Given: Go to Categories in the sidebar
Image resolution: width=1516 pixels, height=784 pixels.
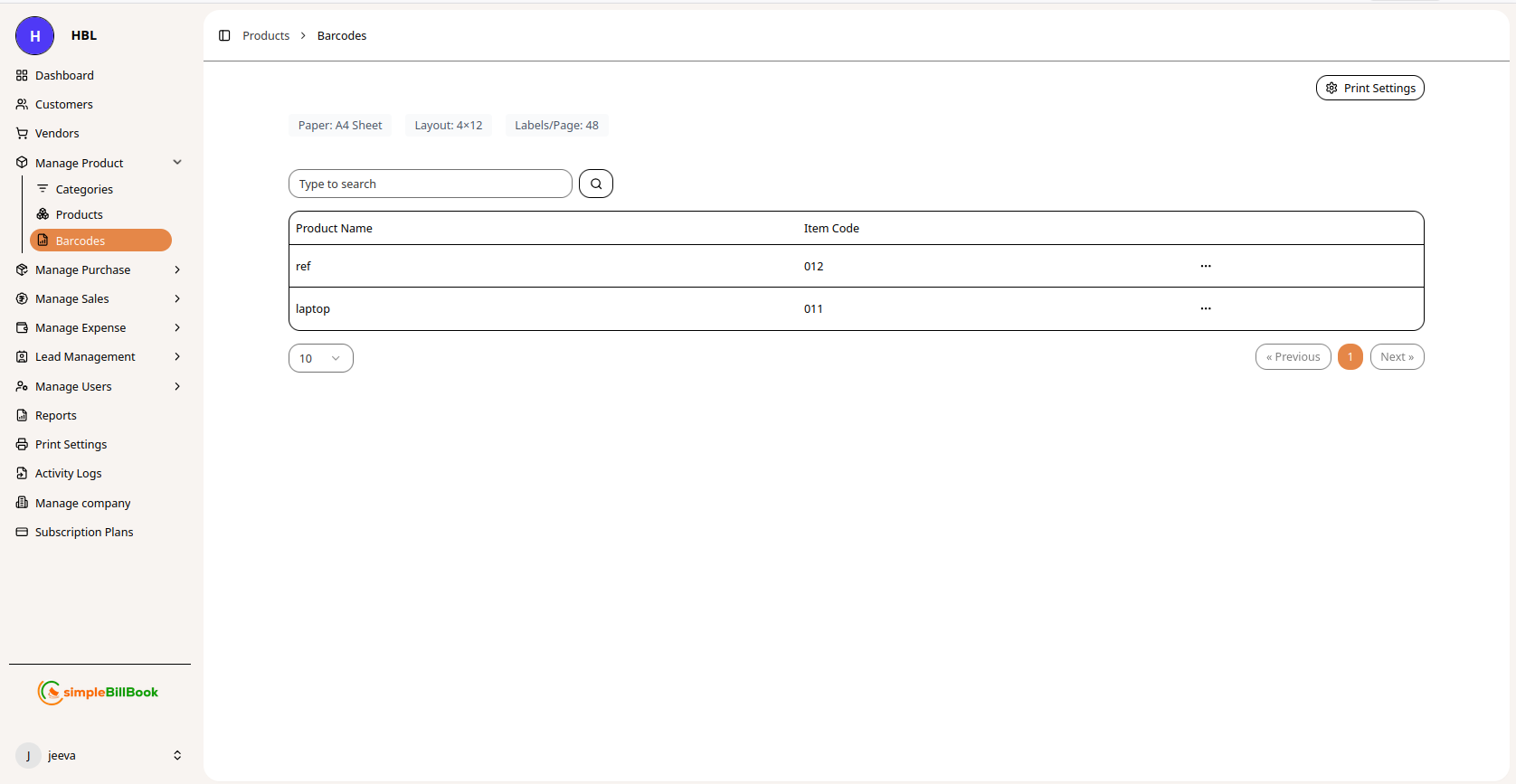Looking at the screenshot, I should coord(84,189).
